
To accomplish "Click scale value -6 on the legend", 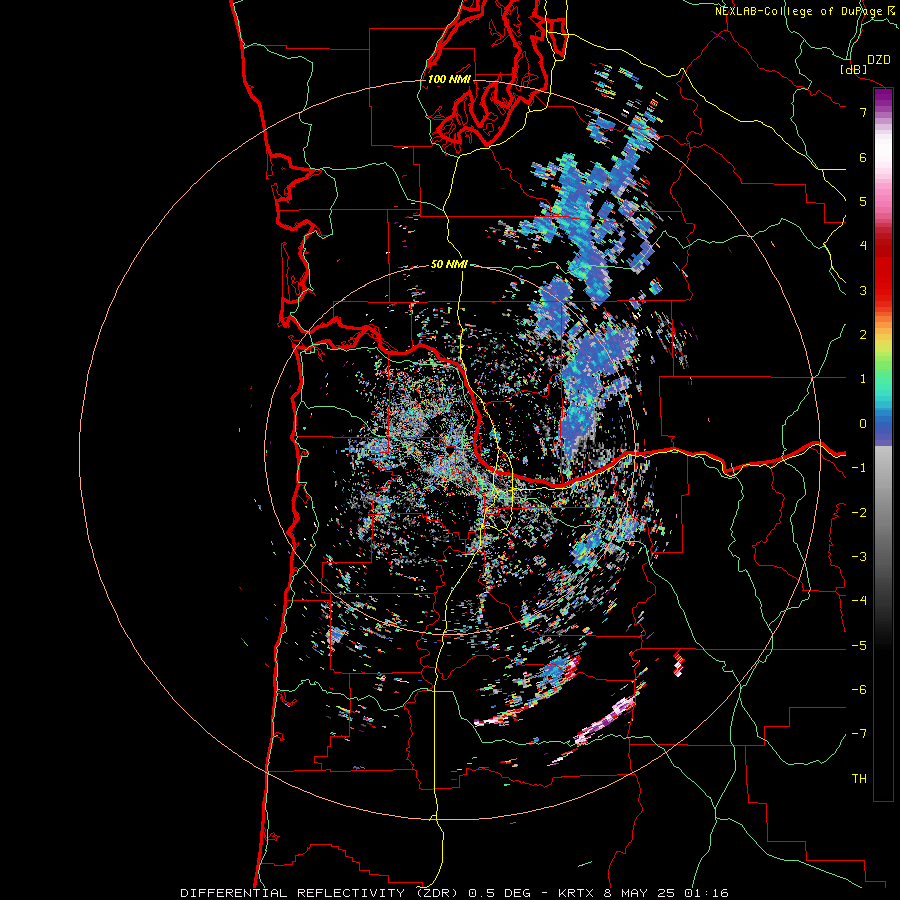I will click(859, 690).
